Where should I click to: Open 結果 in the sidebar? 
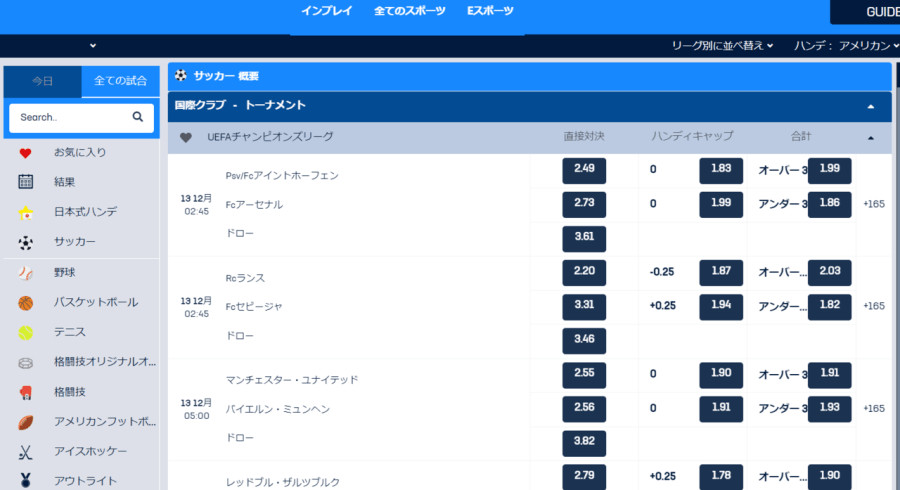click(64, 182)
